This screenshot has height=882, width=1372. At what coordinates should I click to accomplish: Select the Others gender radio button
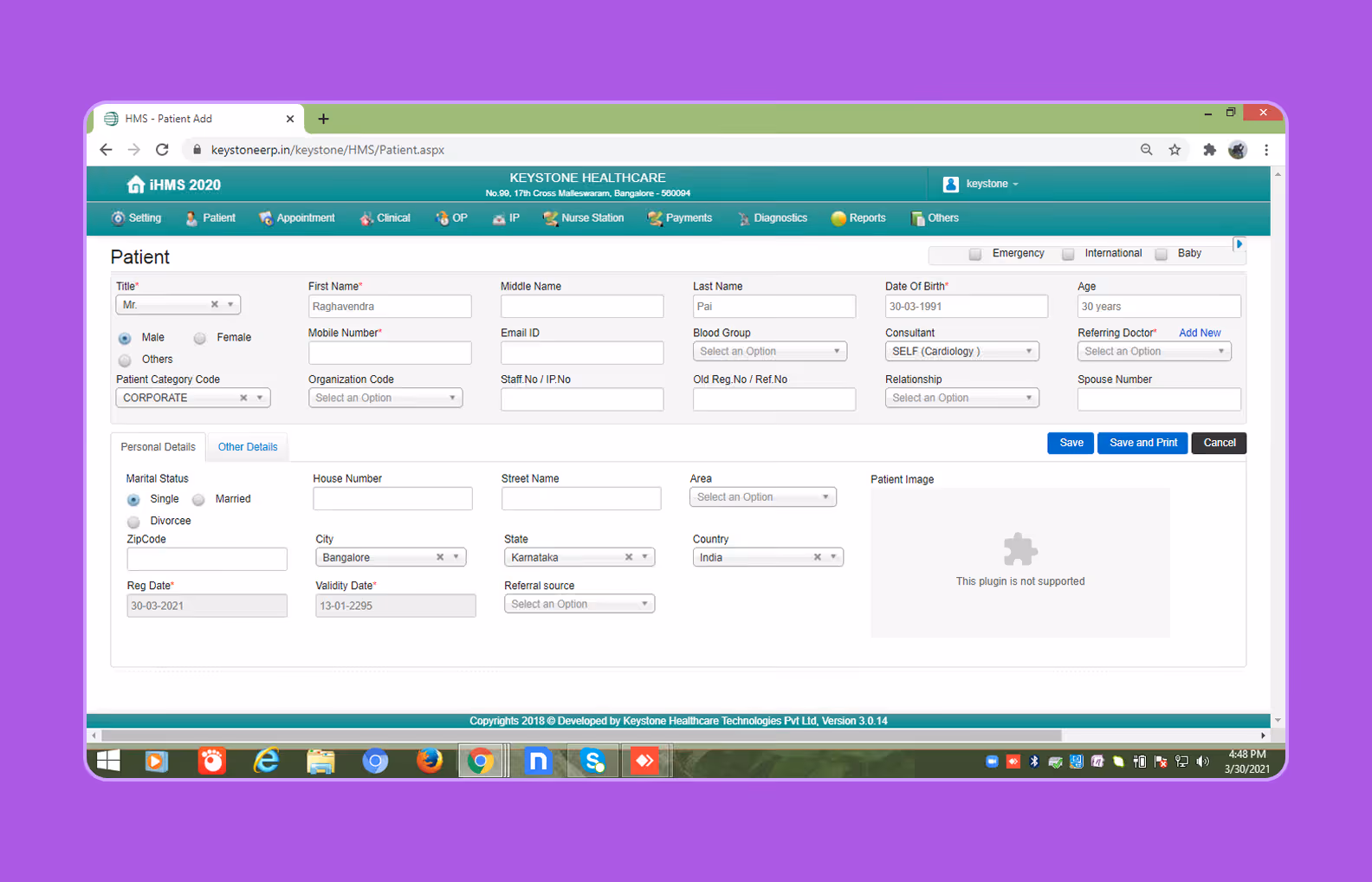[125, 360]
